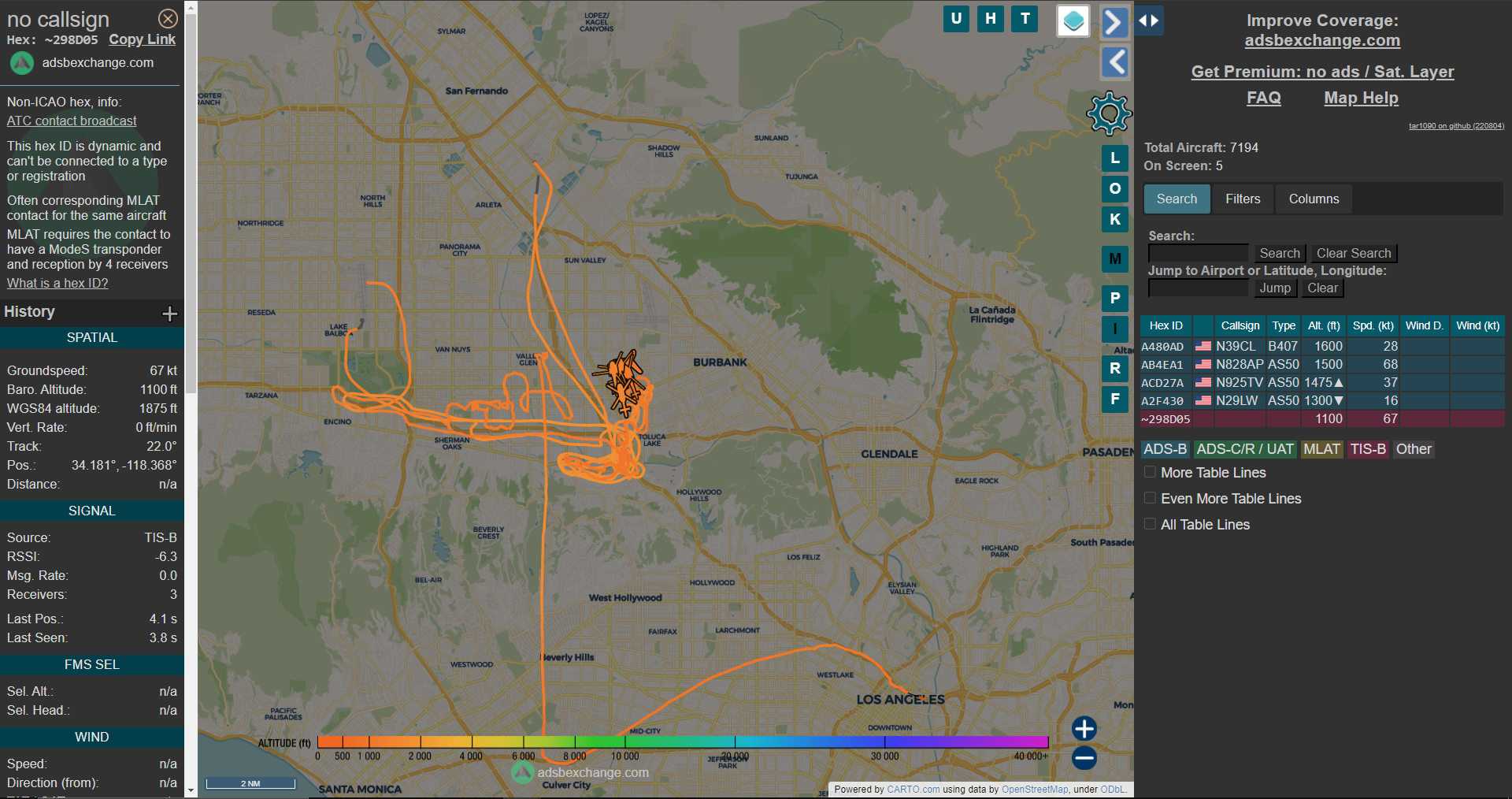
Task: Select the N29LW aircraft row
Action: (1322, 400)
